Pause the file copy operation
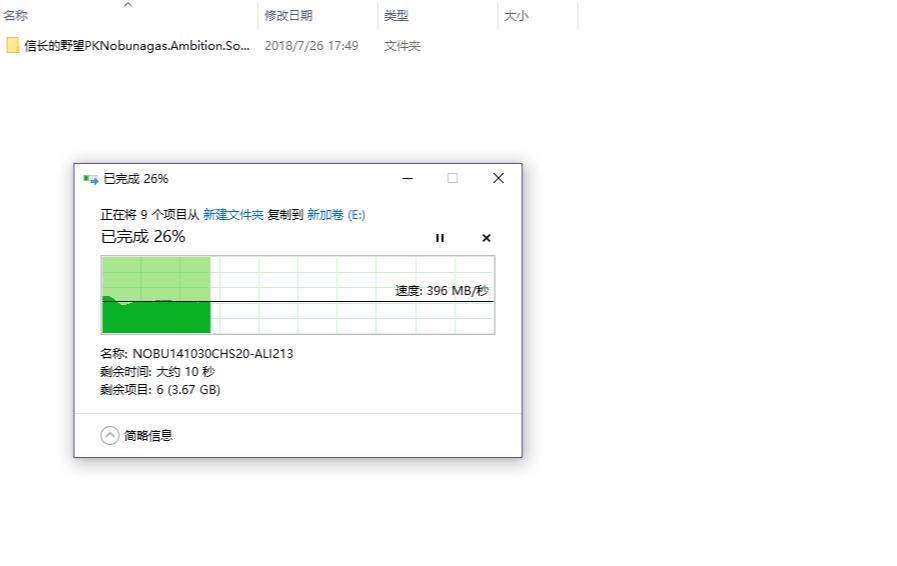Screen dimensions: 897x566 [439, 238]
